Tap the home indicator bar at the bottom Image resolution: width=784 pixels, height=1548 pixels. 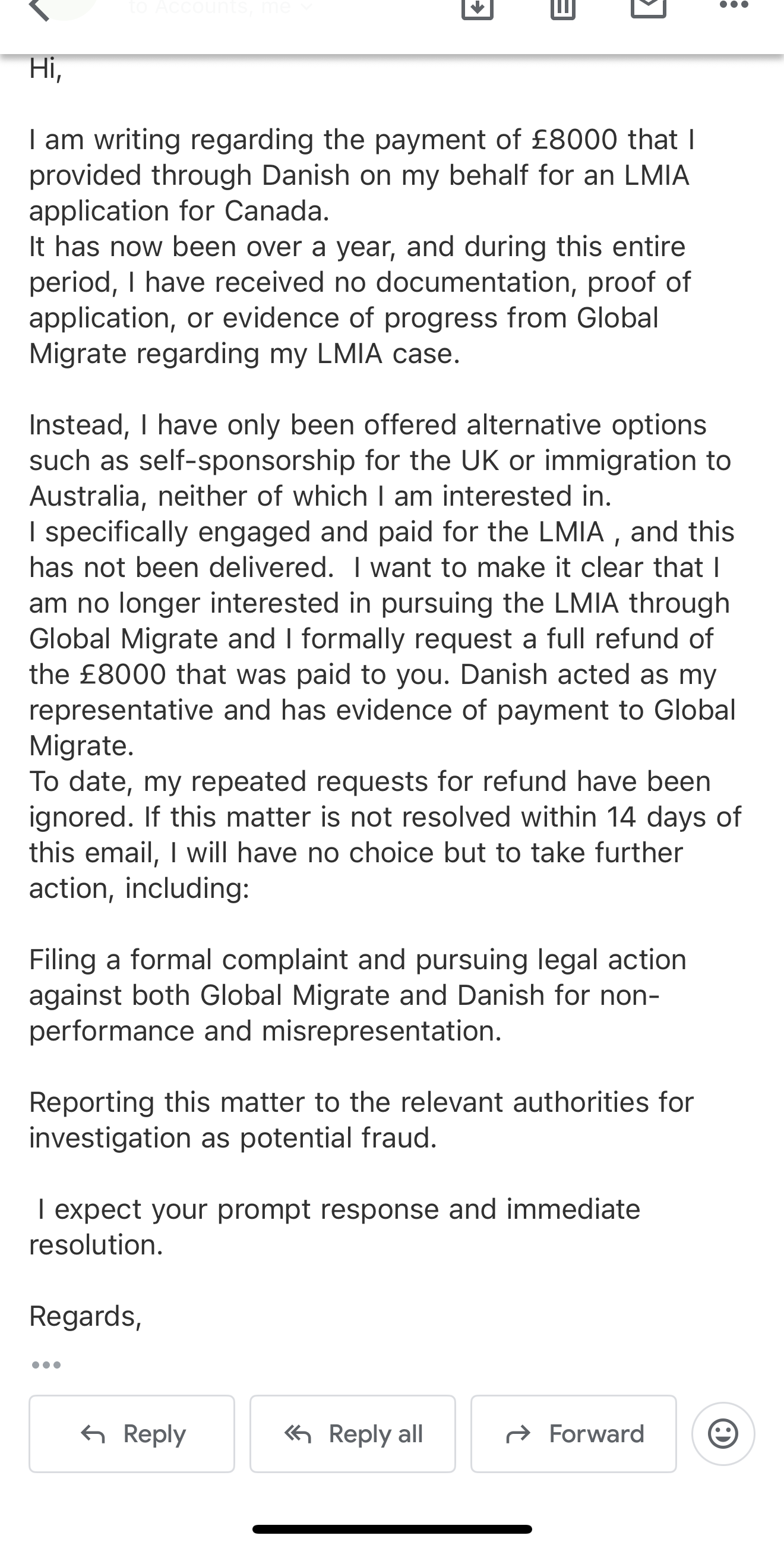click(391, 1530)
